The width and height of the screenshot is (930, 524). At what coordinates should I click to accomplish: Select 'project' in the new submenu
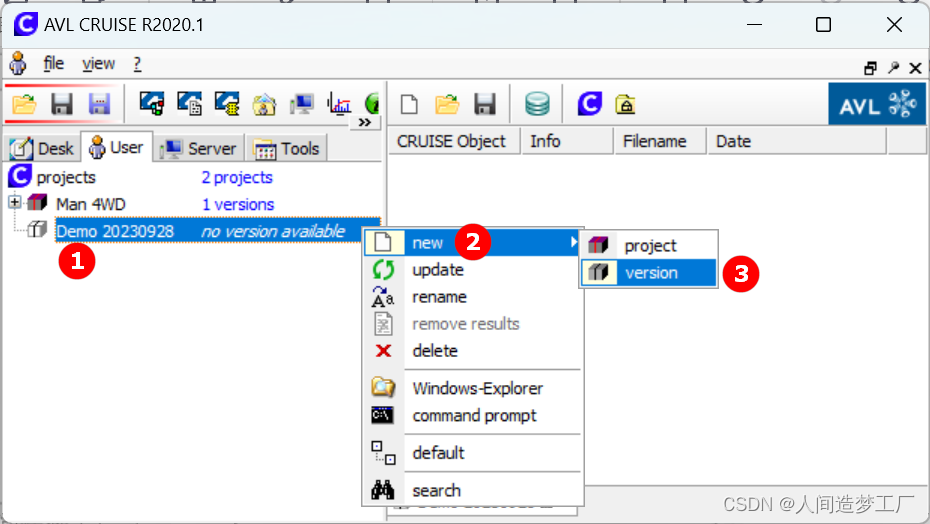coord(649,246)
